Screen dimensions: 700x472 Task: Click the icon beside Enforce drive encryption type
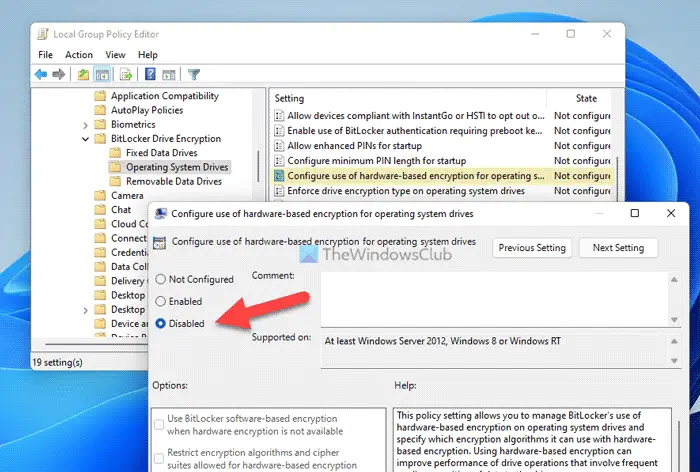(x=279, y=191)
